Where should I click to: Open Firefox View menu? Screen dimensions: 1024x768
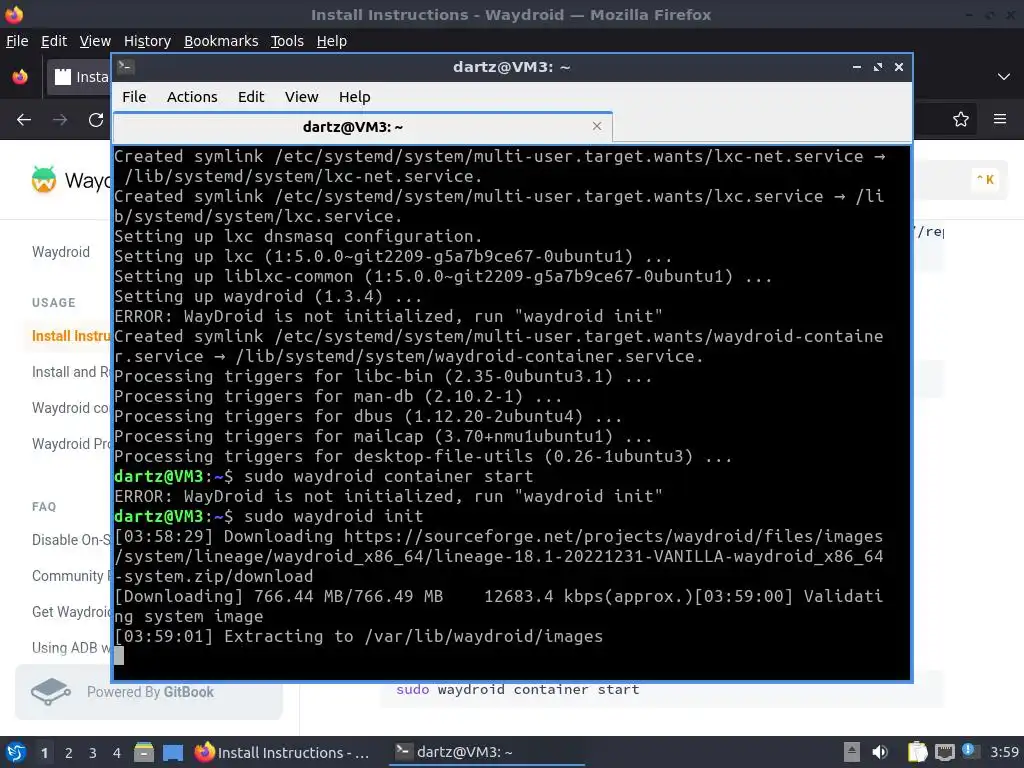95,41
